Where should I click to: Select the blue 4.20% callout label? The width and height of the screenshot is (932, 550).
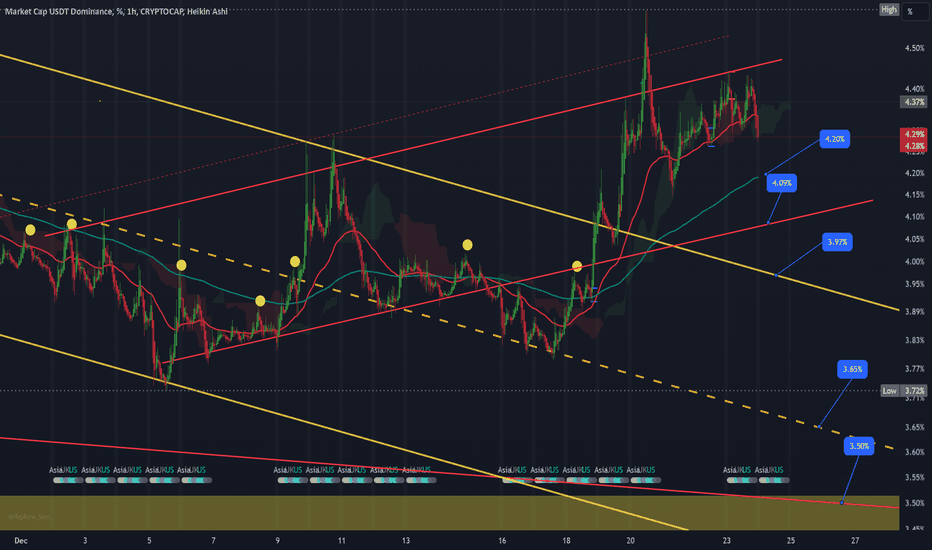tap(835, 139)
